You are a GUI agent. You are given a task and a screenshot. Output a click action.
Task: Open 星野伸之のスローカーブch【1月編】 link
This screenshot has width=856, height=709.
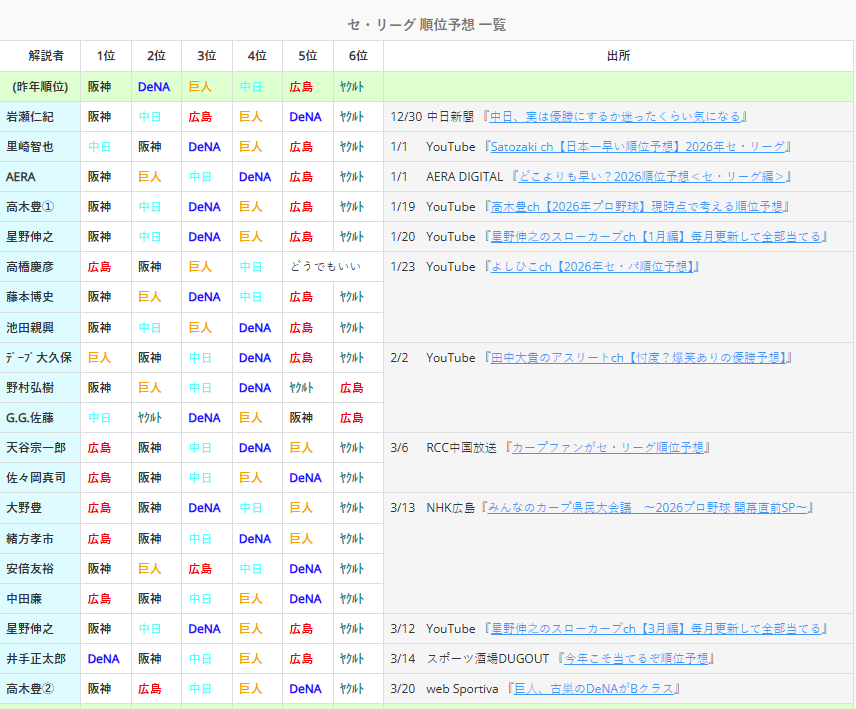pyautogui.click(x=657, y=237)
